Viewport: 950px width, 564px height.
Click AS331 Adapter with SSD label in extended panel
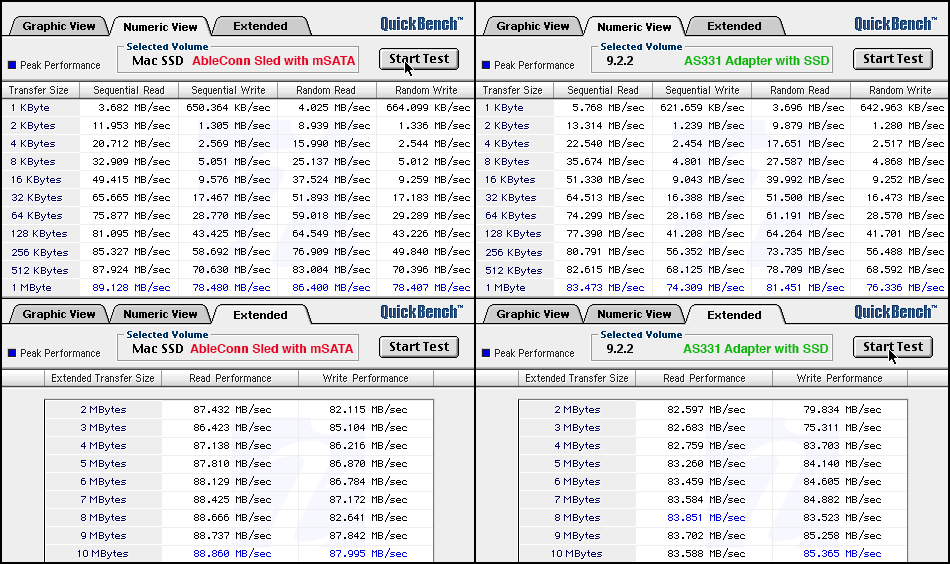[x=756, y=348]
